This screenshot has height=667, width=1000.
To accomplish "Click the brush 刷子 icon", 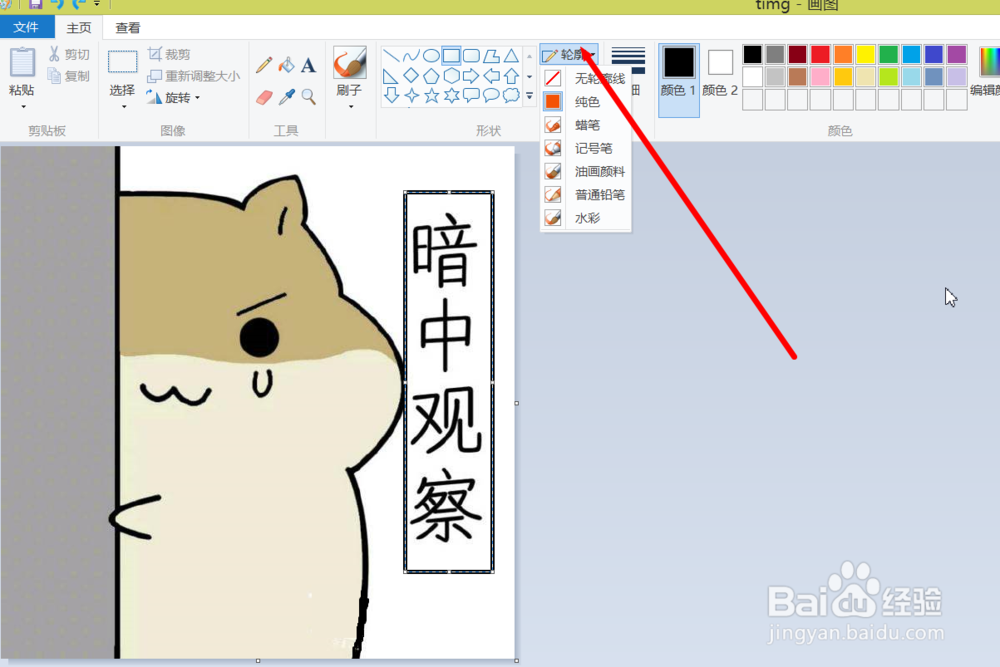I will pyautogui.click(x=349, y=62).
